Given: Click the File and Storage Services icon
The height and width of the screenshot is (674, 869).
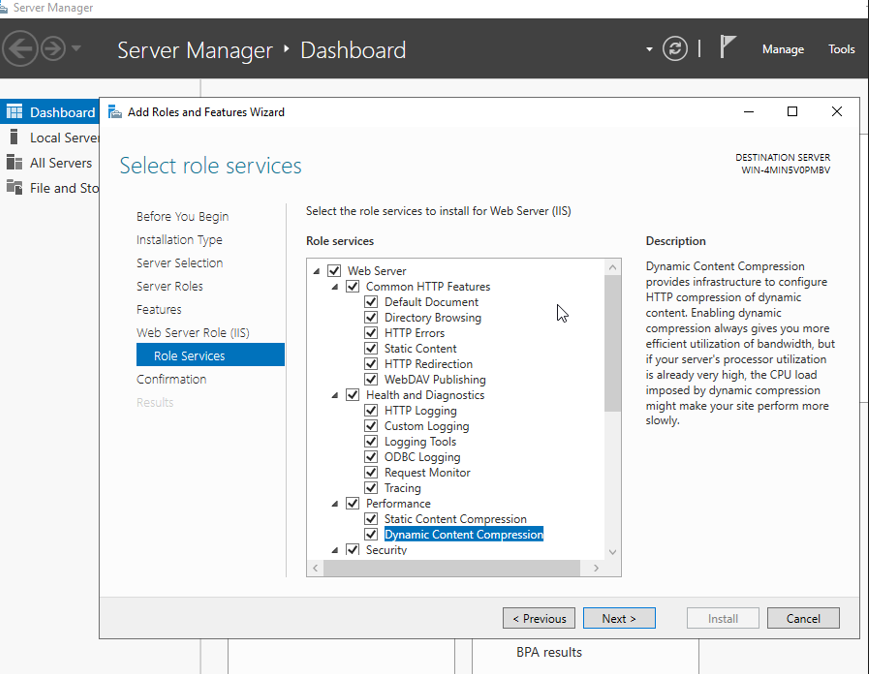Looking at the screenshot, I should 14,187.
